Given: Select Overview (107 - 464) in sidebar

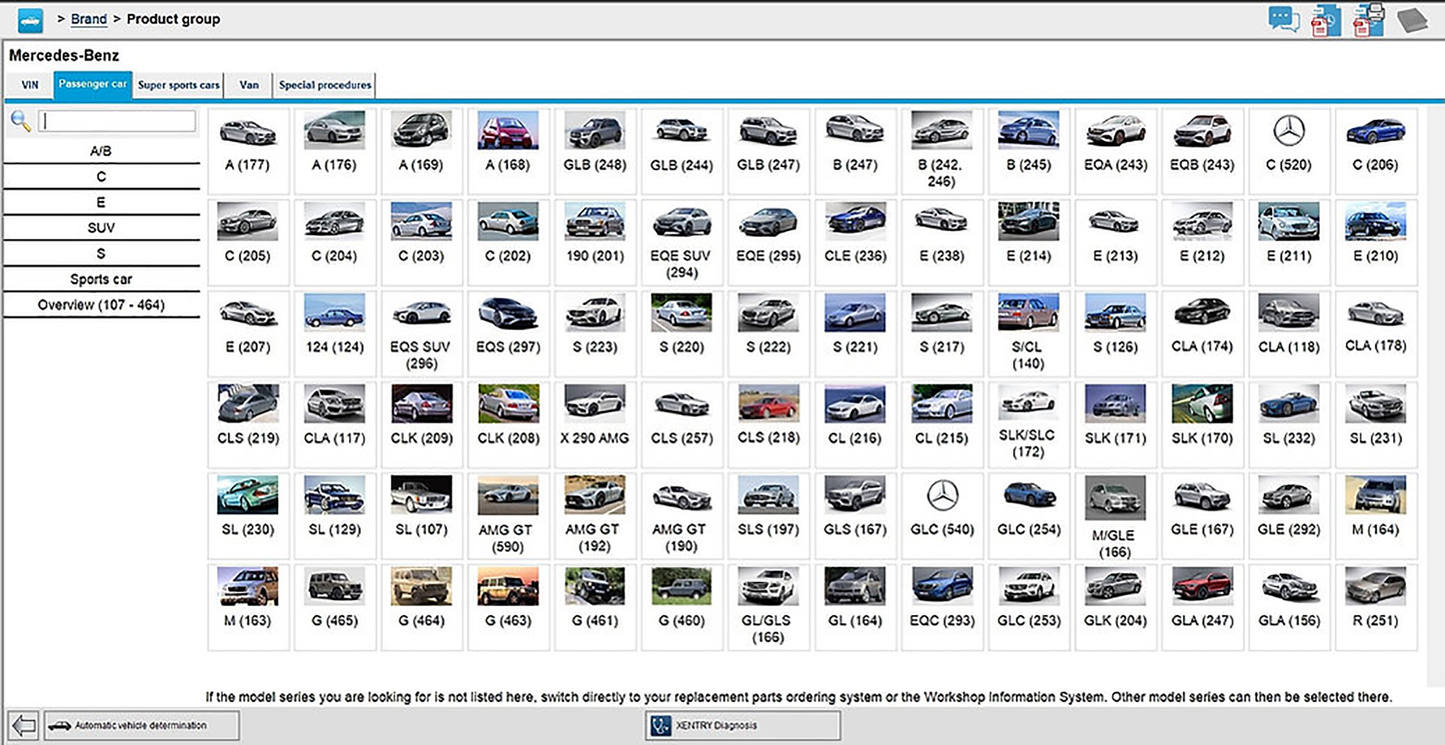Looking at the screenshot, I should 101,305.
